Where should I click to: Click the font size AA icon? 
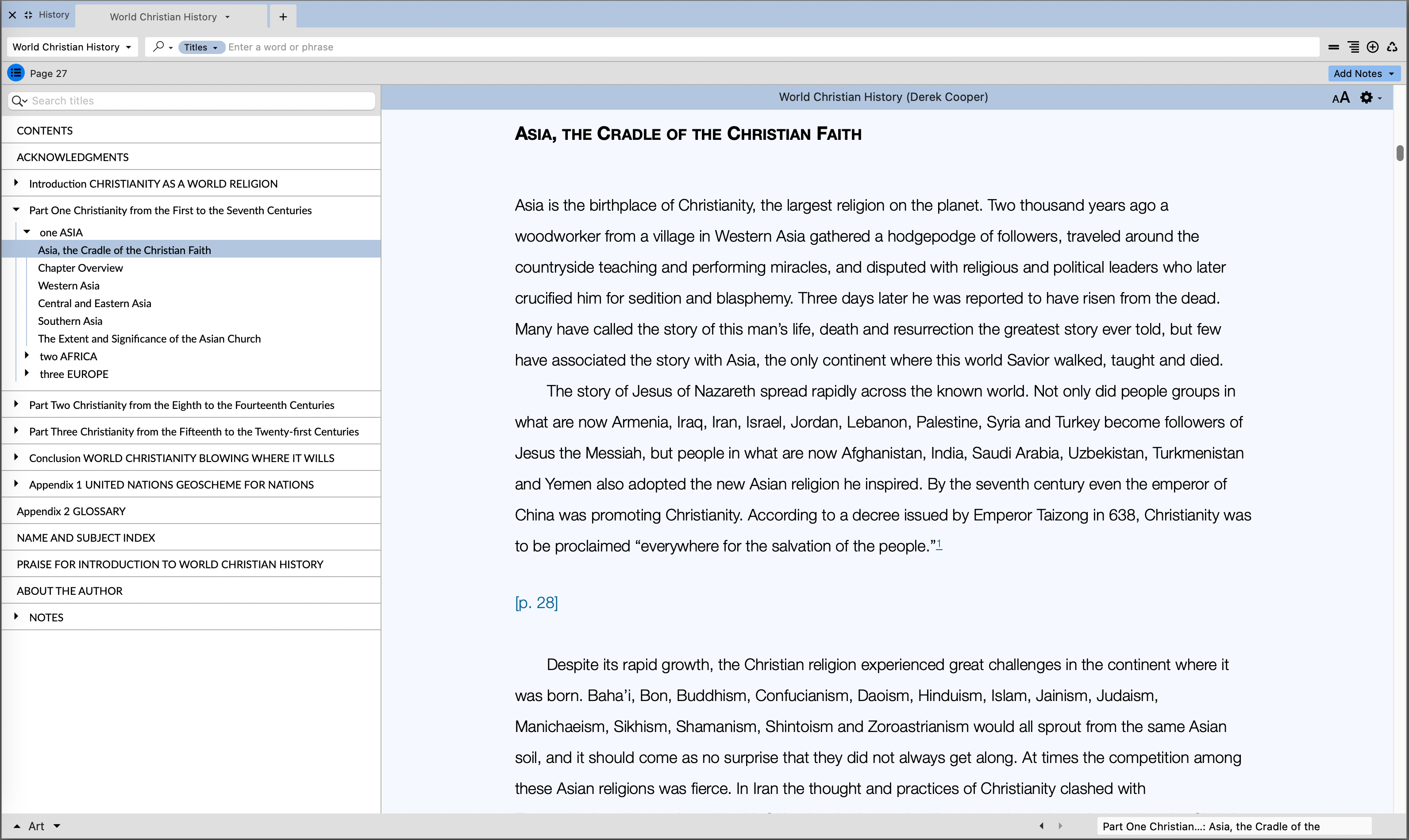click(1340, 97)
